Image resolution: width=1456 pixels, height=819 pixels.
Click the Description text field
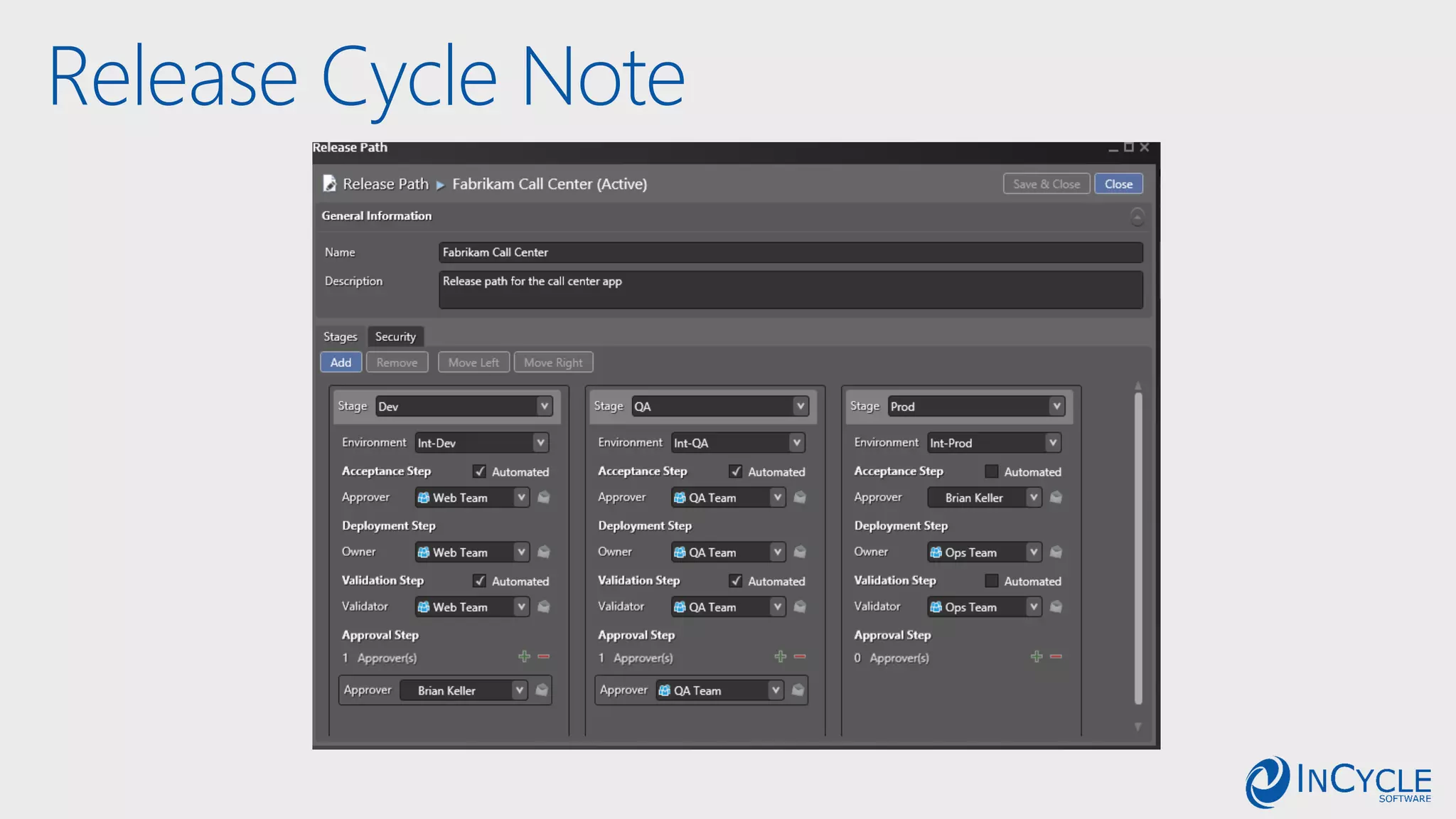tap(791, 289)
